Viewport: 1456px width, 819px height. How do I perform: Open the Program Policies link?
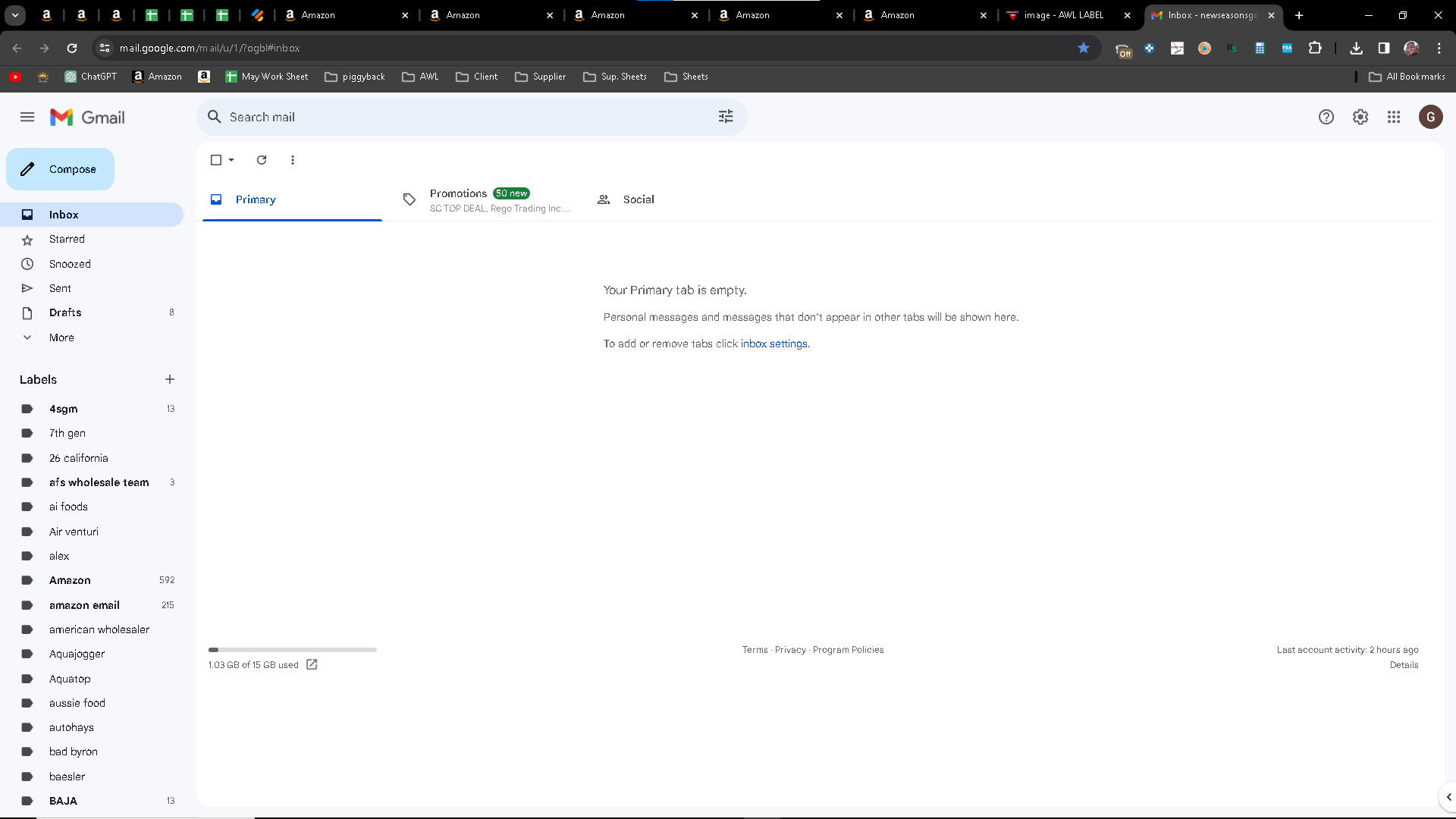tap(848, 650)
